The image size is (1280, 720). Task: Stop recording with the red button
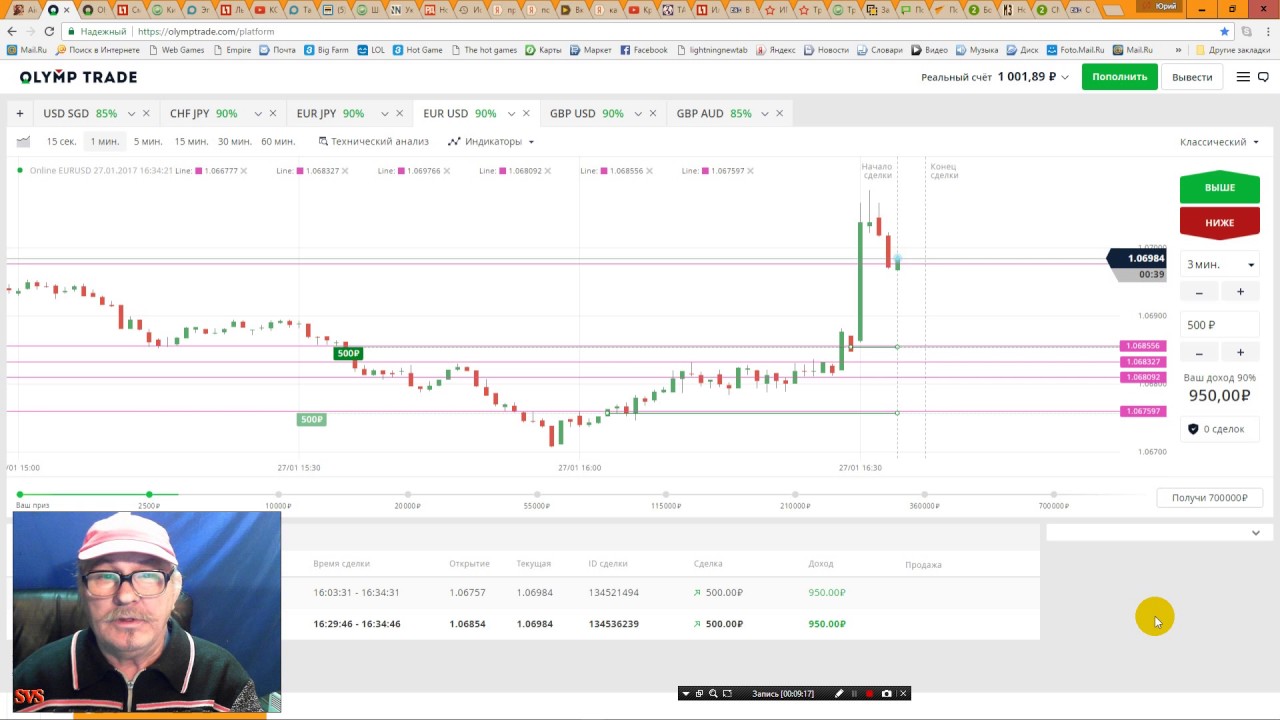(x=870, y=693)
